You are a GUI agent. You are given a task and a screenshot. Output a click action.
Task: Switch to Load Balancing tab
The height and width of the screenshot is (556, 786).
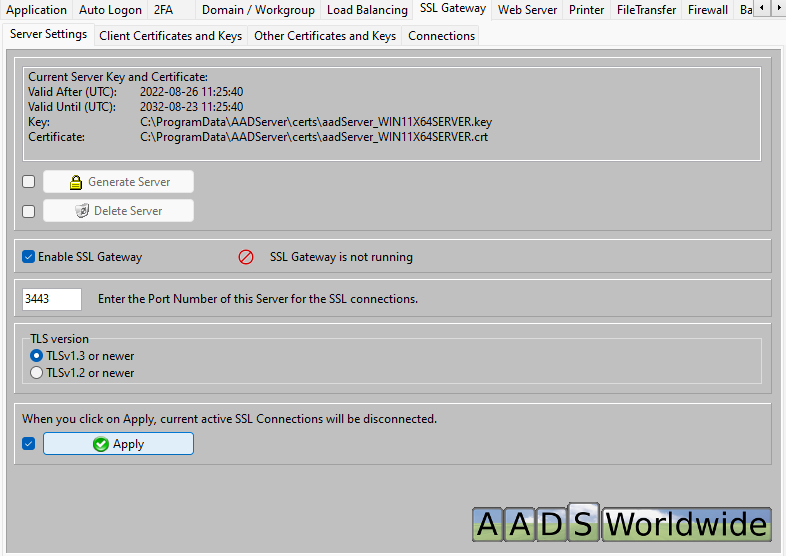click(x=367, y=10)
